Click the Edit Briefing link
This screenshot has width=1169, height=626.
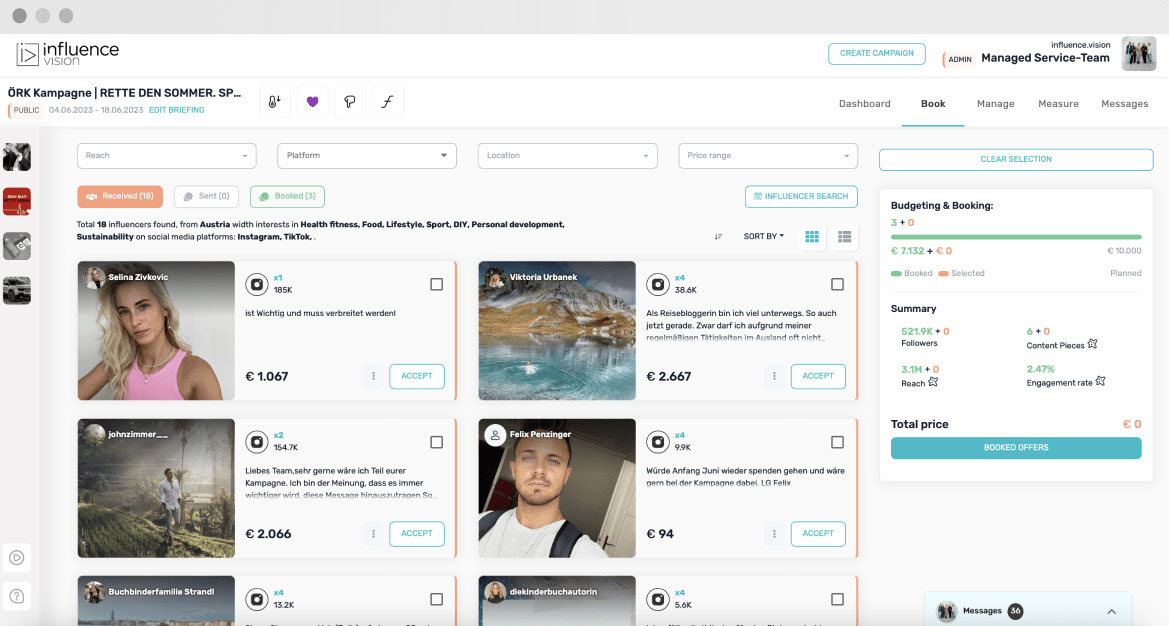point(176,110)
